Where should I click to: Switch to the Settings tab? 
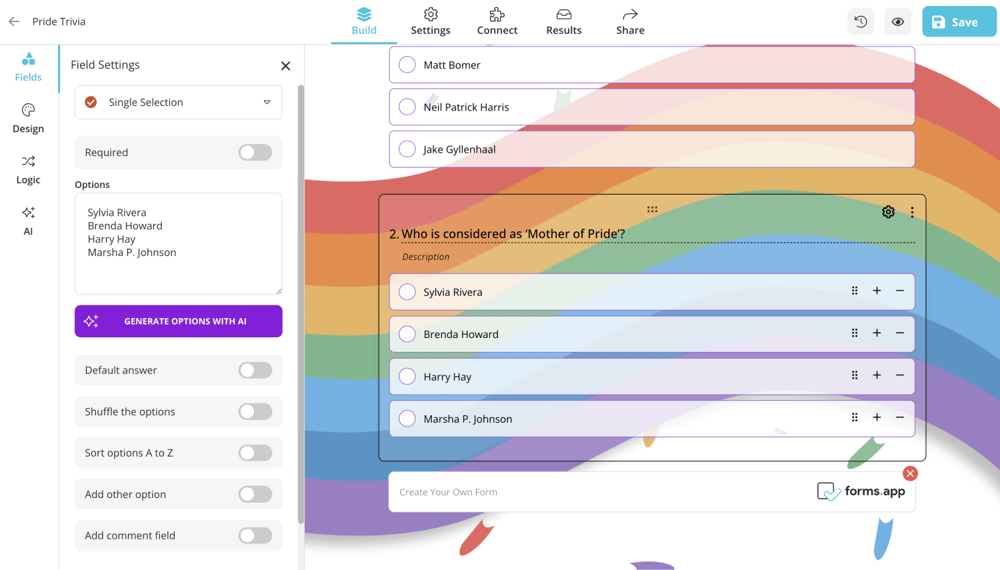tap(430, 22)
